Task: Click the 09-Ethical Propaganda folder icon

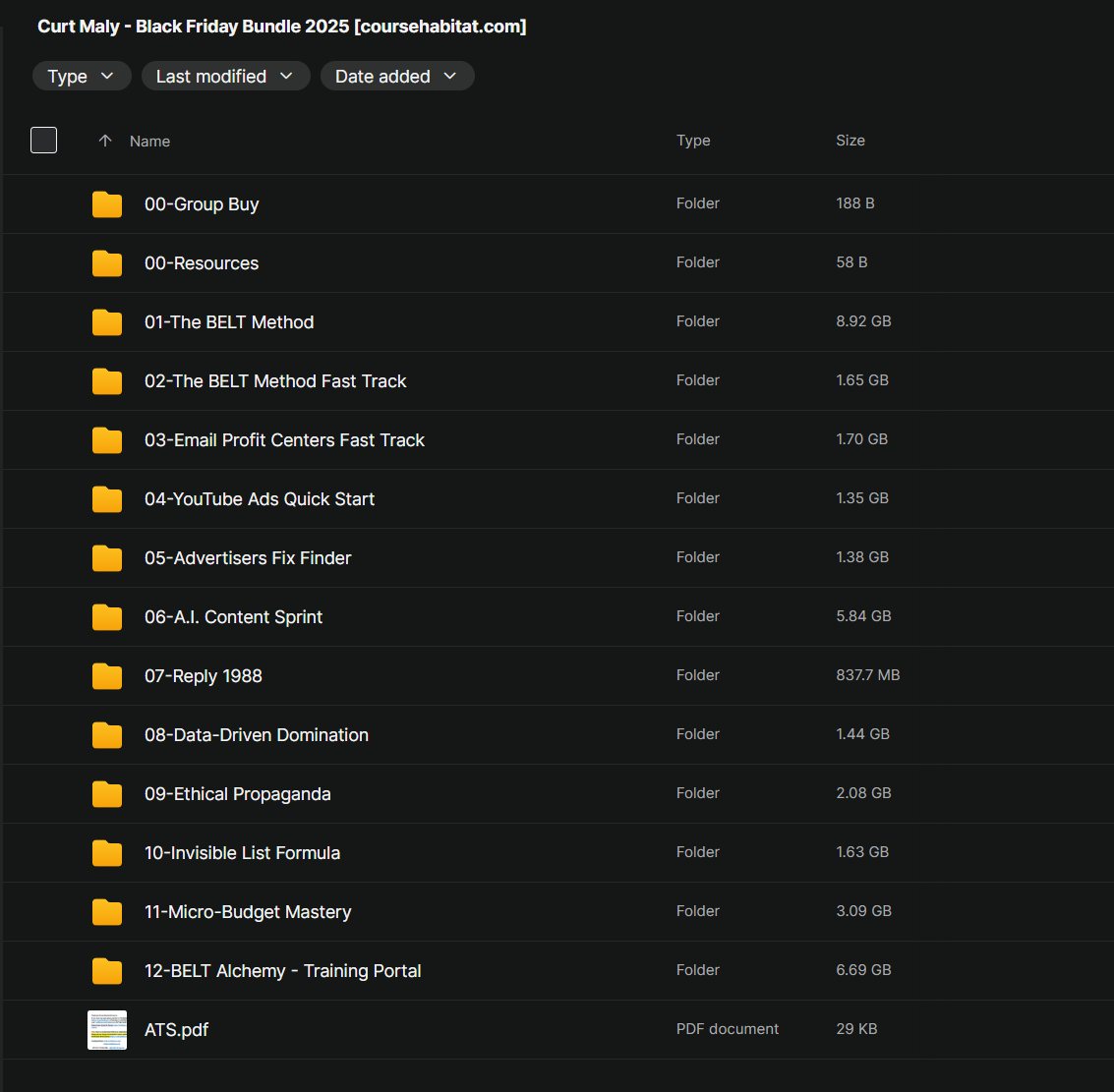Action: point(107,794)
